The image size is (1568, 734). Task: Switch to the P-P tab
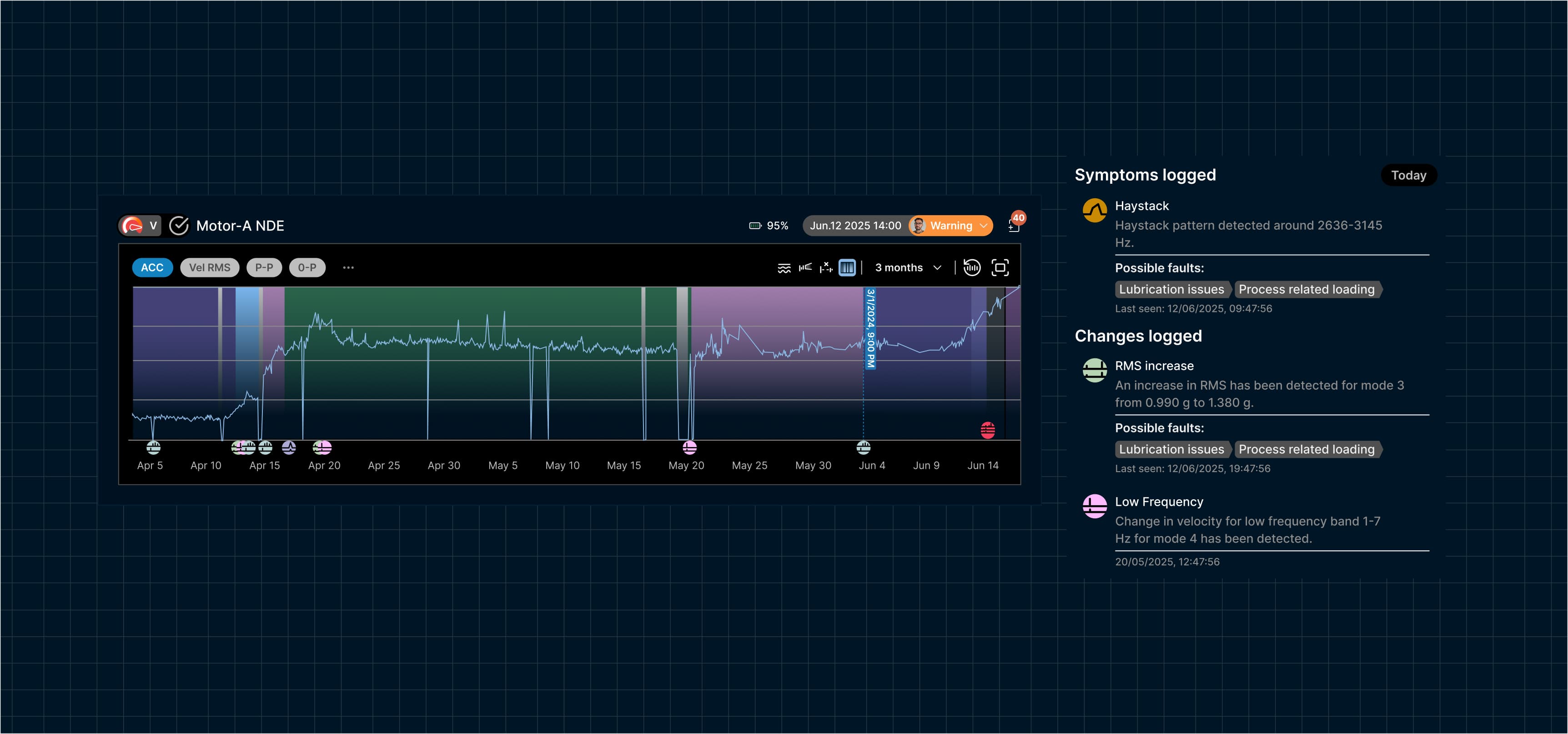264,268
